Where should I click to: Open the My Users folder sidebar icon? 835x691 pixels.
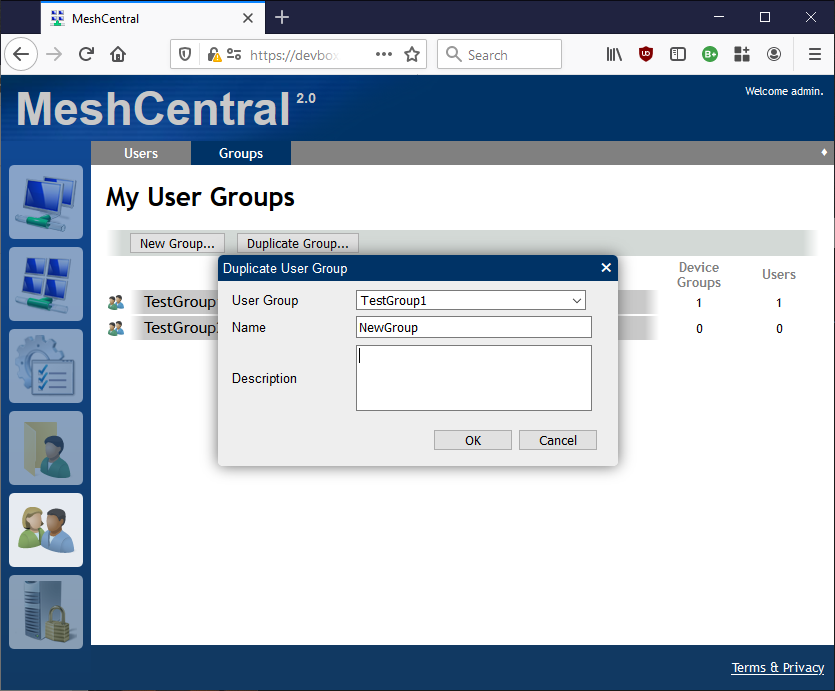tap(46, 447)
